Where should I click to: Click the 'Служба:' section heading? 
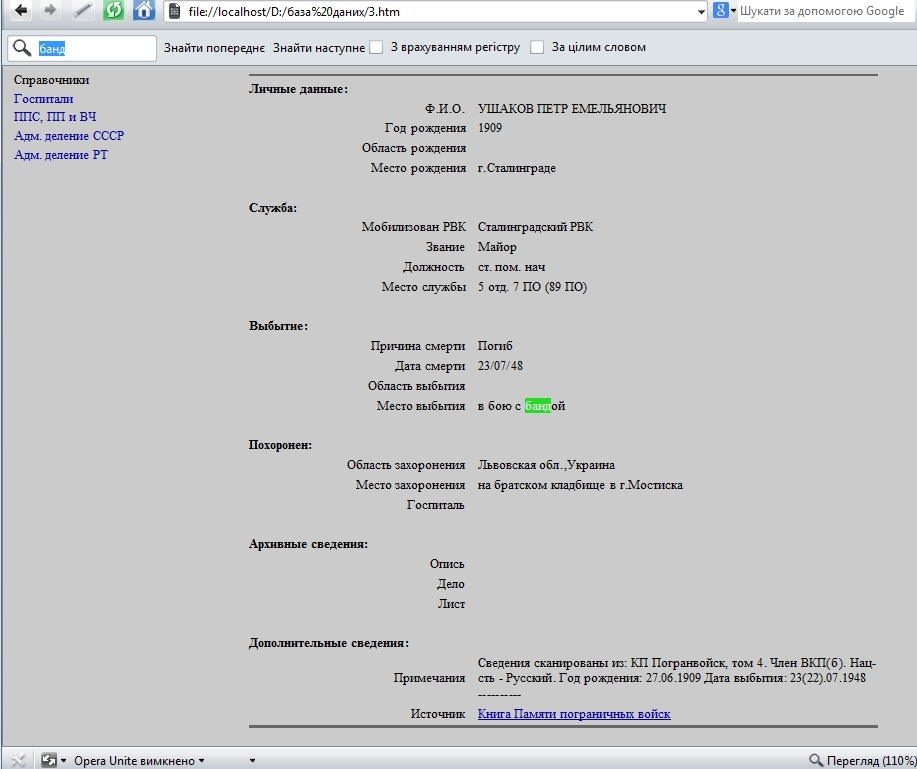pyautogui.click(x=273, y=208)
